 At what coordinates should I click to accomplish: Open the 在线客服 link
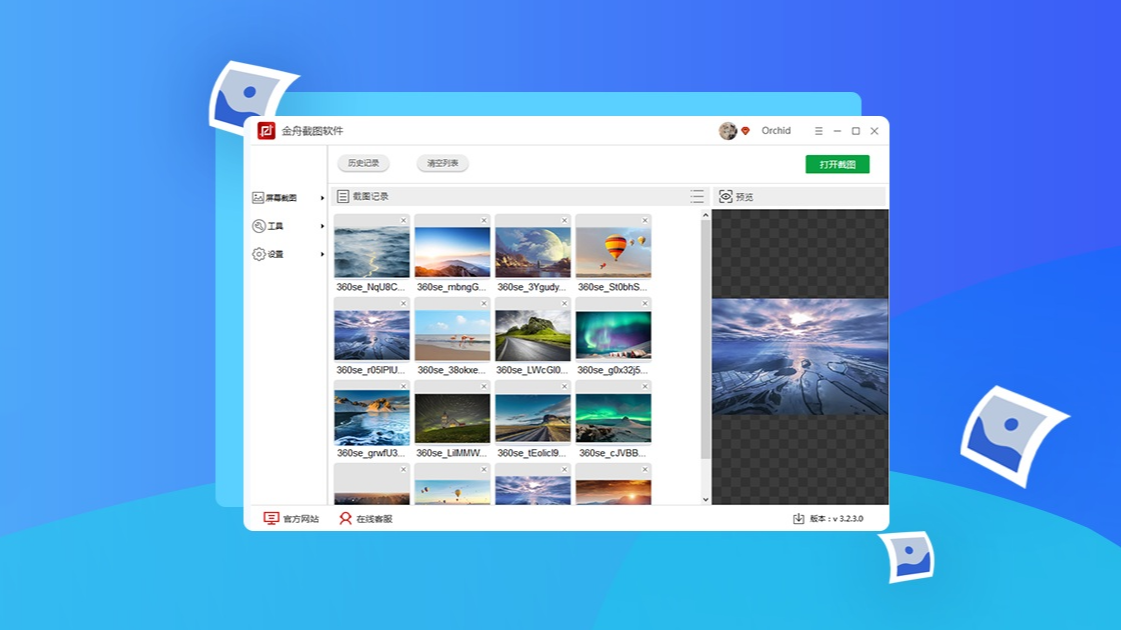(366, 518)
